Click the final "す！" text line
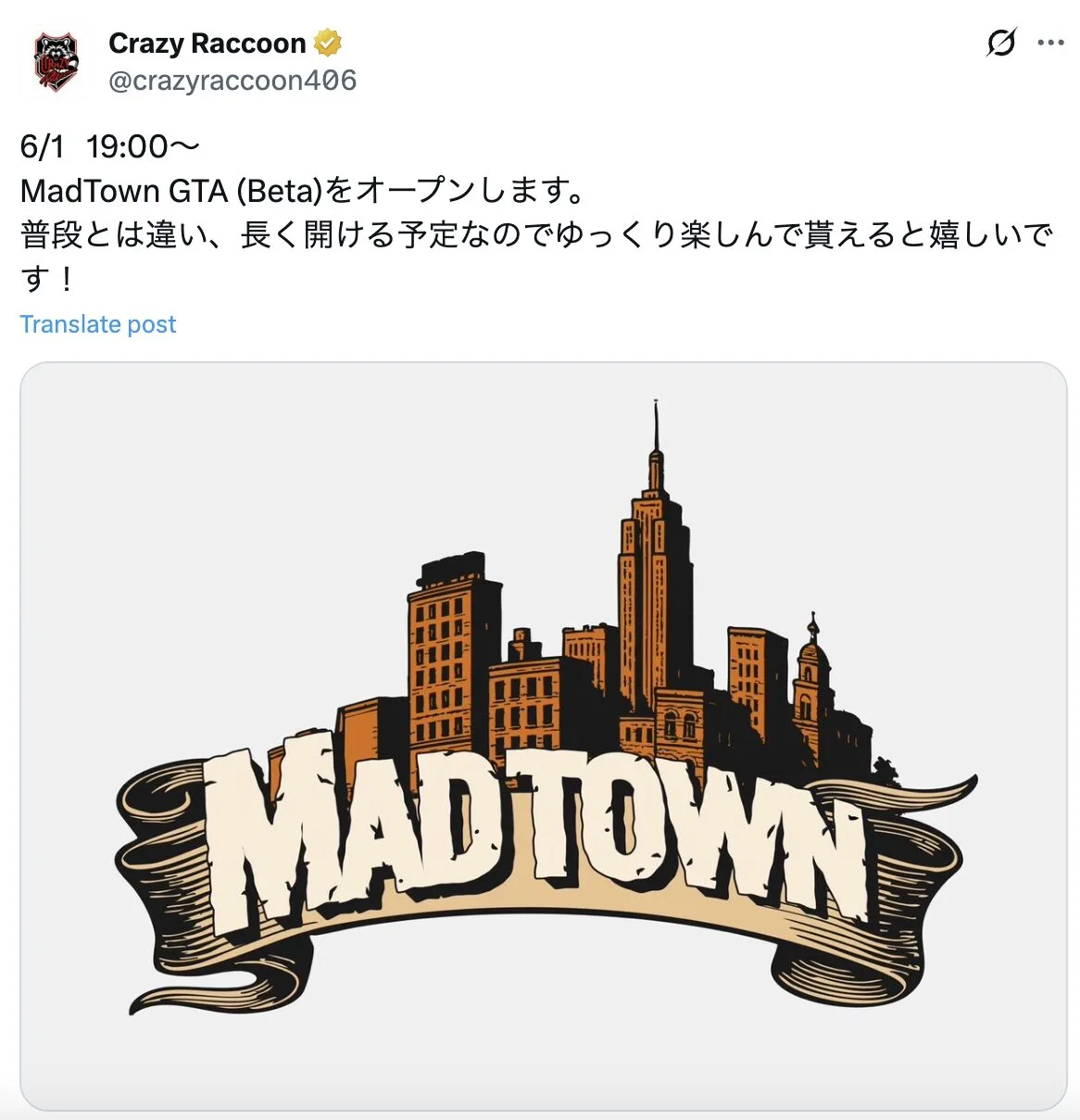The image size is (1080, 1120). pyautogui.click(x=46, y=278)
